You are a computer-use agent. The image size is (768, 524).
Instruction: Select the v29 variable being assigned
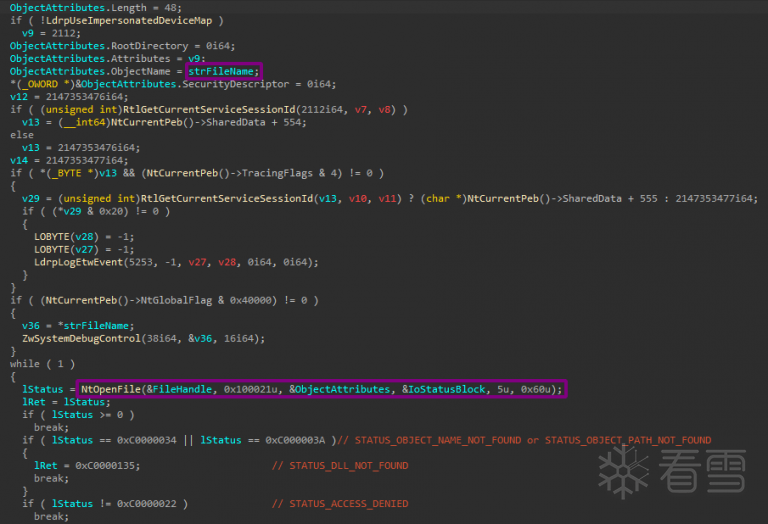click(x=31, y=199)
